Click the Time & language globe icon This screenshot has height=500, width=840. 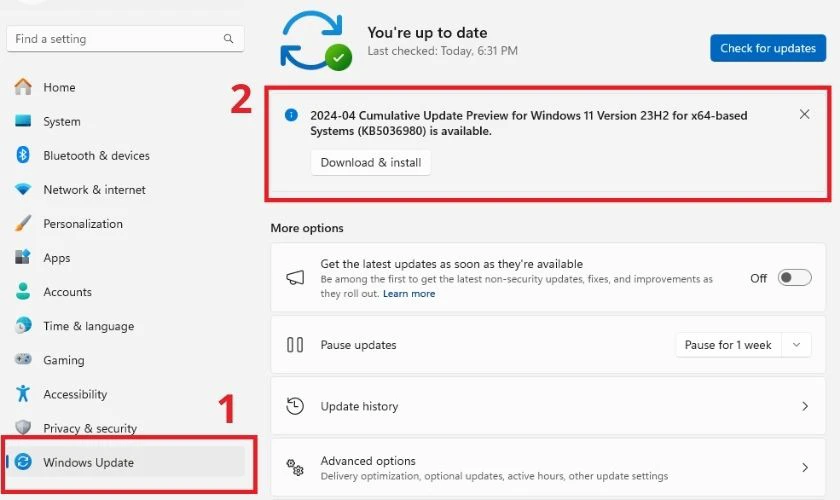point(23,325)
